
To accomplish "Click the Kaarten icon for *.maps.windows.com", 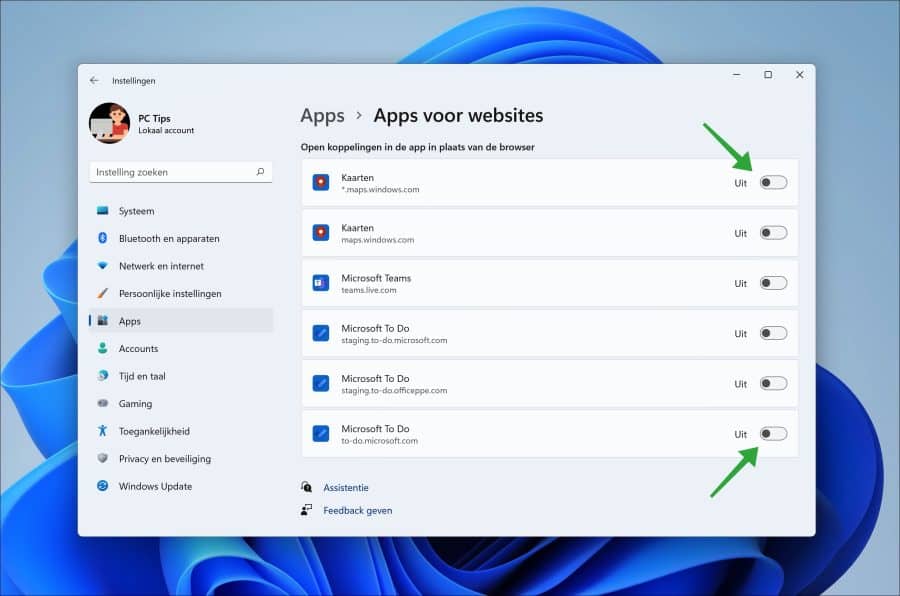I will click(321, 183).
